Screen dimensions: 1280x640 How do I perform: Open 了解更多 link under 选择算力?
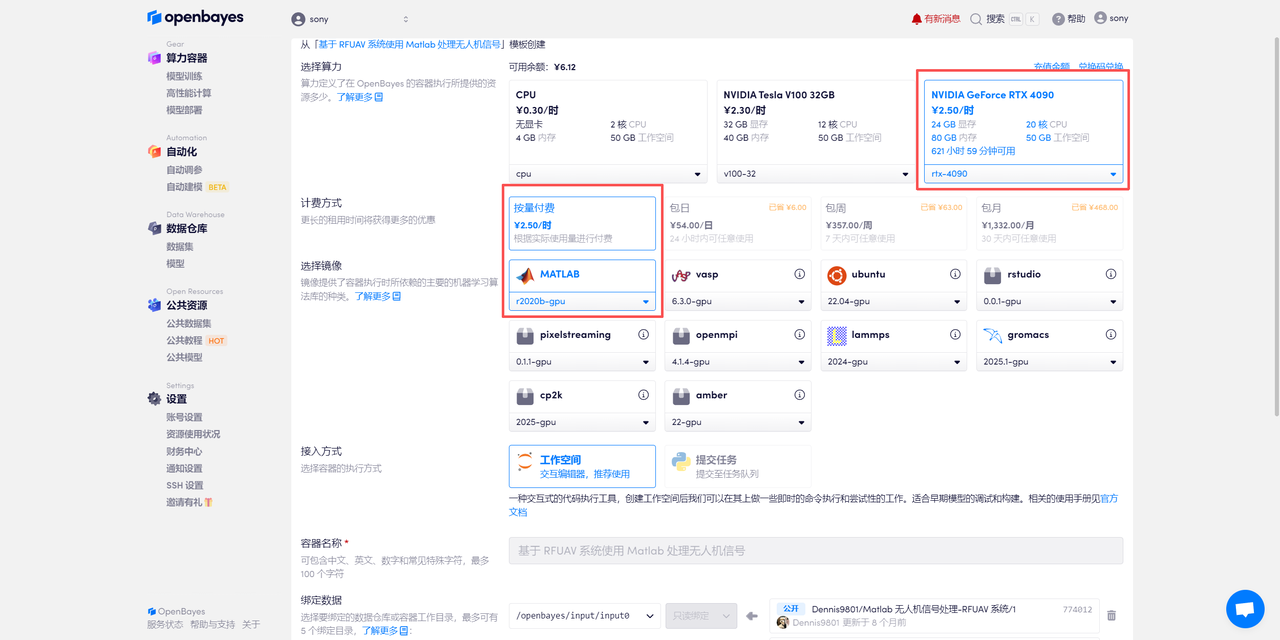359,97
